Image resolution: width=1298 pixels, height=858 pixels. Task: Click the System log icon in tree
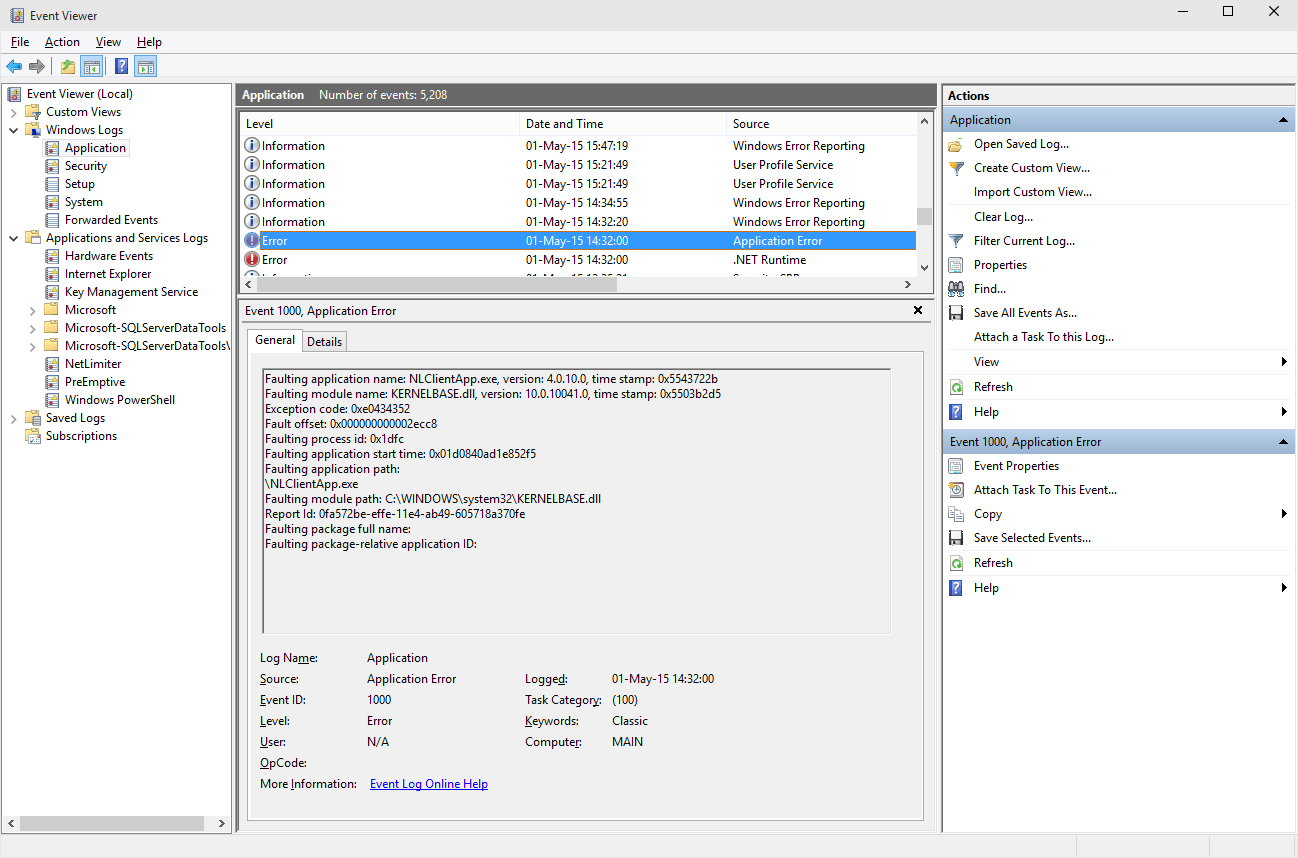(53, 202)
